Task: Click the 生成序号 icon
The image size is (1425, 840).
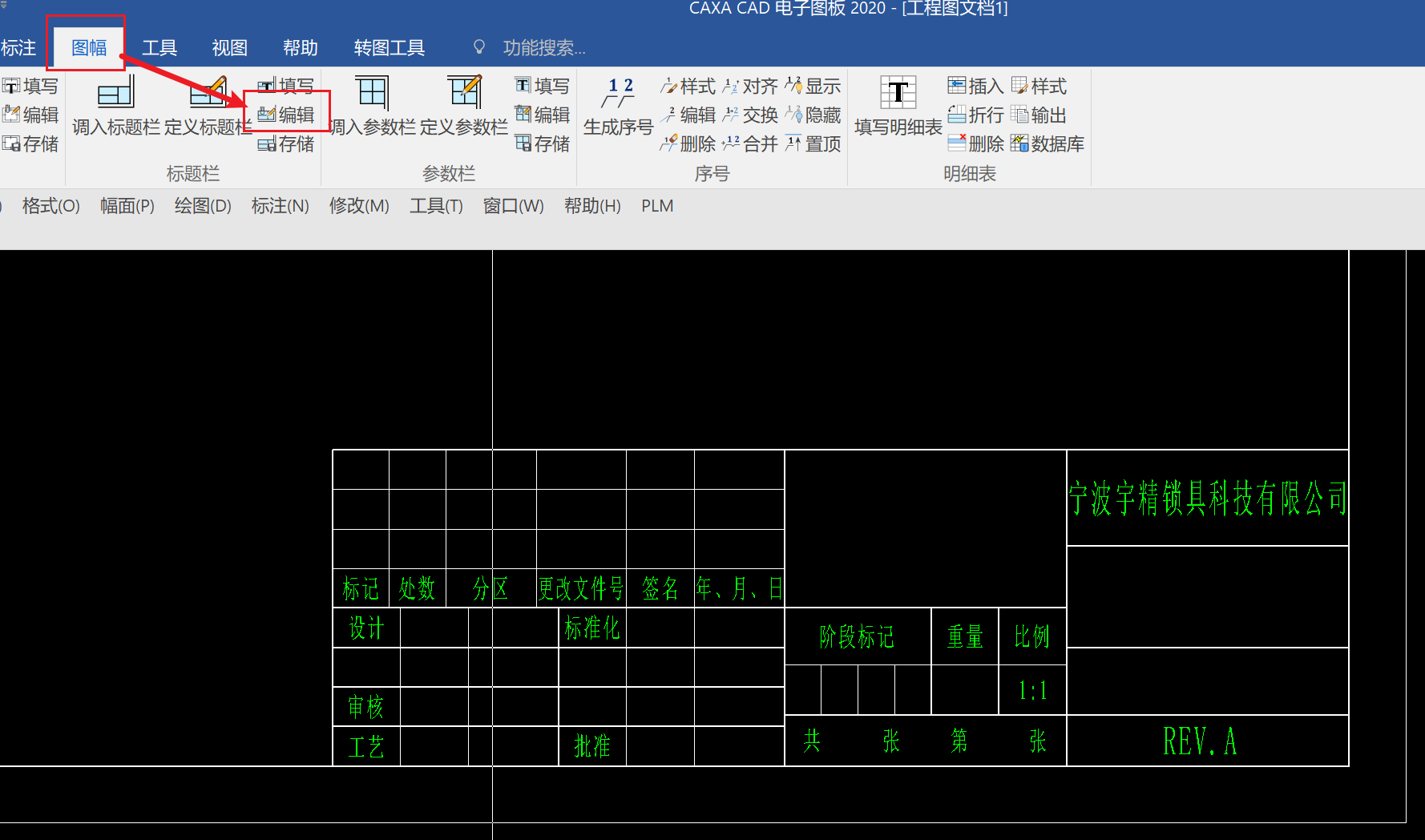Action: pyautogui.click(x=619, y=93)
